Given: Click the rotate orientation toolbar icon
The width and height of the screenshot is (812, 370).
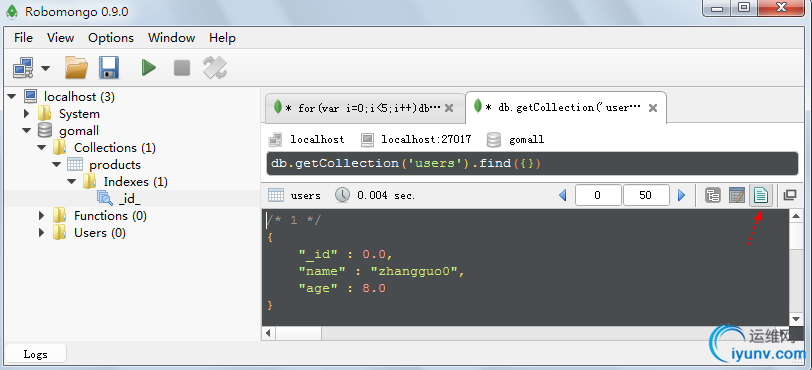Looking at the screenshot, I should [x=214, y=68].
